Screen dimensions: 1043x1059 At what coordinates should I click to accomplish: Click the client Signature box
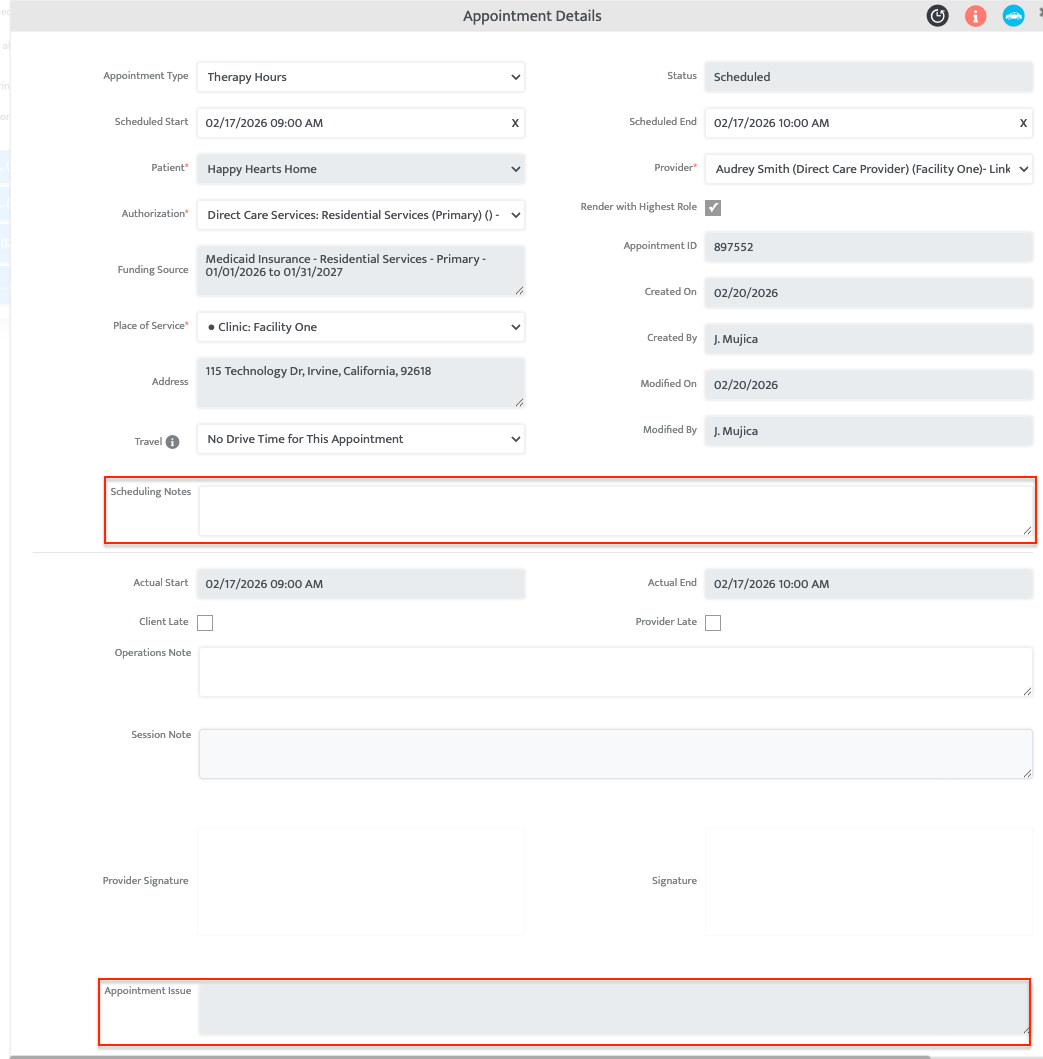[868, 881]
